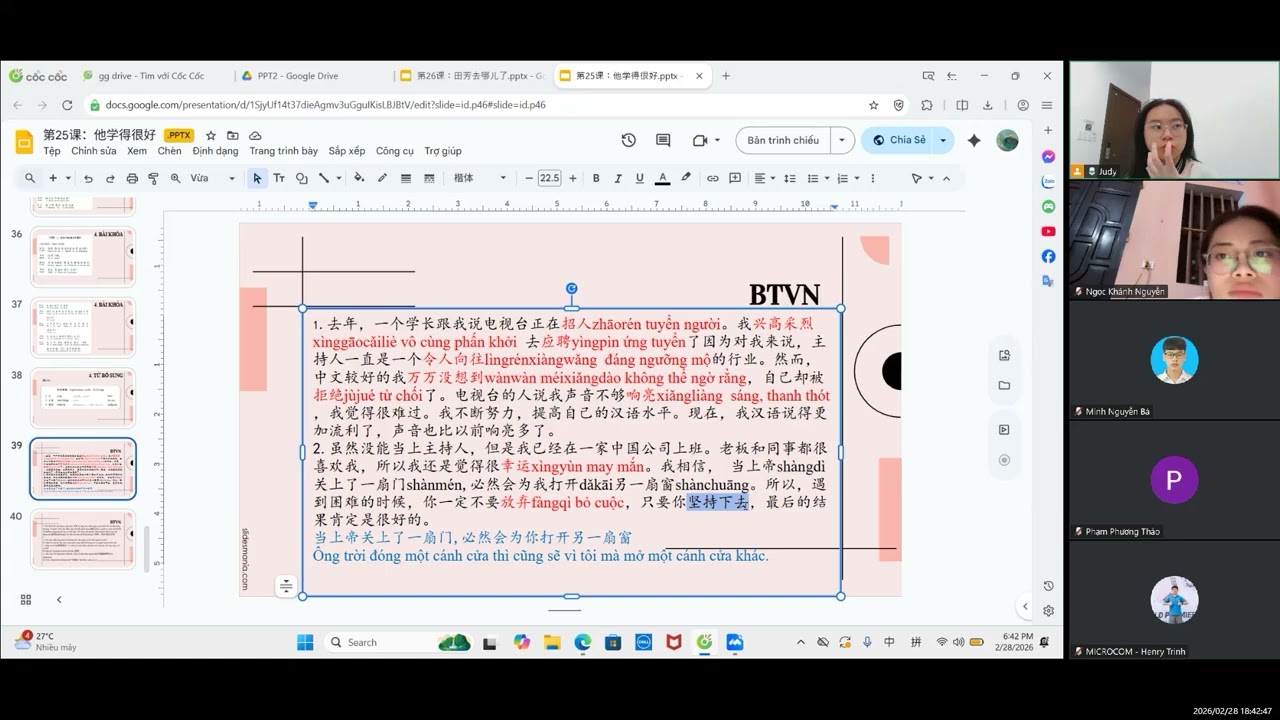1280x720 pixels.
Task: Open the bulleted list dropdown
Action: (x=818, y=178)
